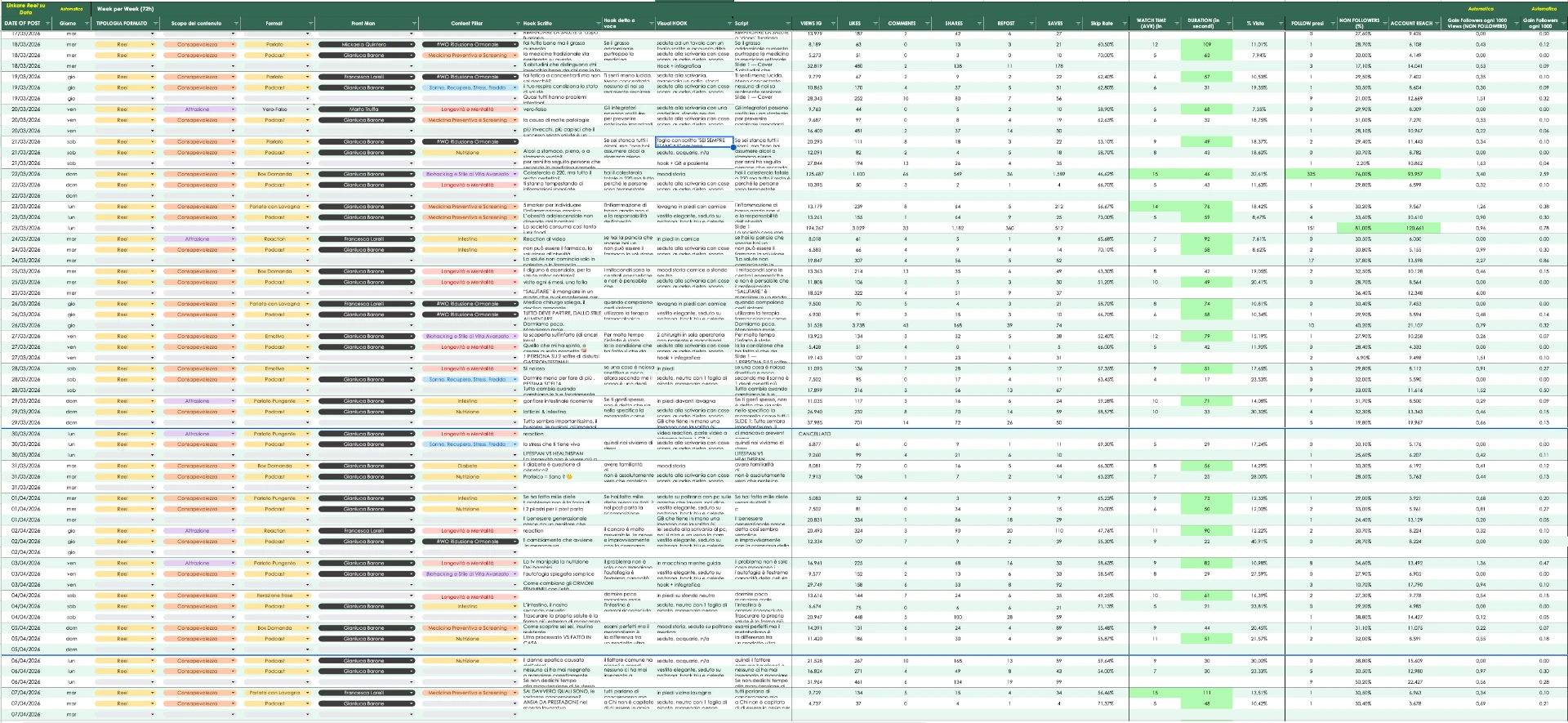This screenshot has width=1568, height=723.
Task: Select the 123.661 account reach cell
Action: pyautogui.click(x=1415, y=228)
